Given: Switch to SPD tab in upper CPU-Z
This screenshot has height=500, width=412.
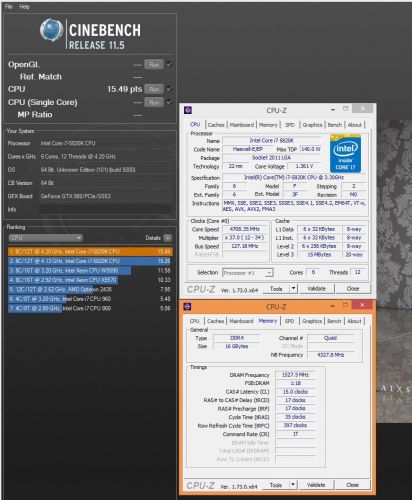Looking at the screenshot, I should (290, 125).
